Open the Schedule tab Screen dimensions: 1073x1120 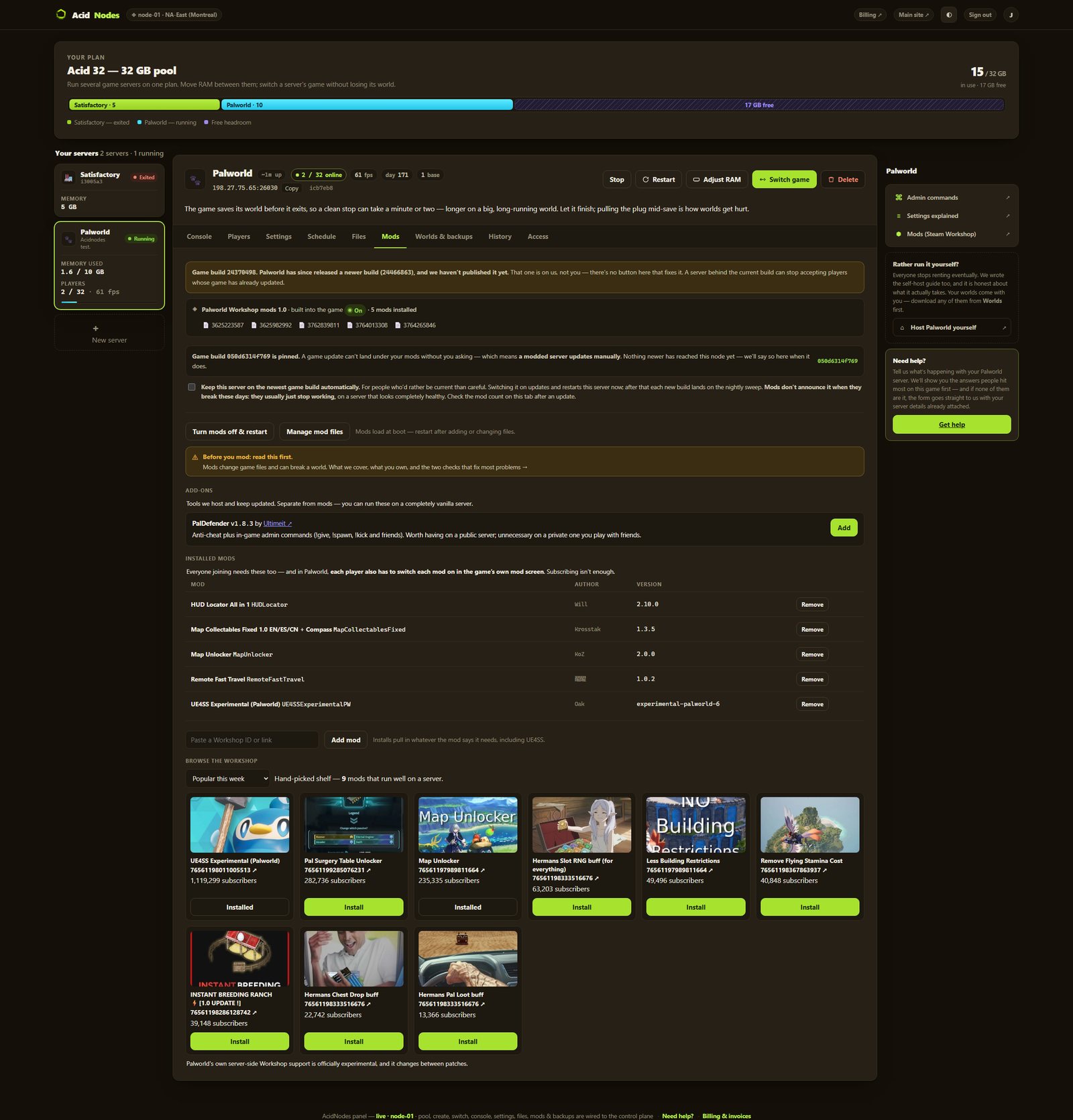coord(321,237)
